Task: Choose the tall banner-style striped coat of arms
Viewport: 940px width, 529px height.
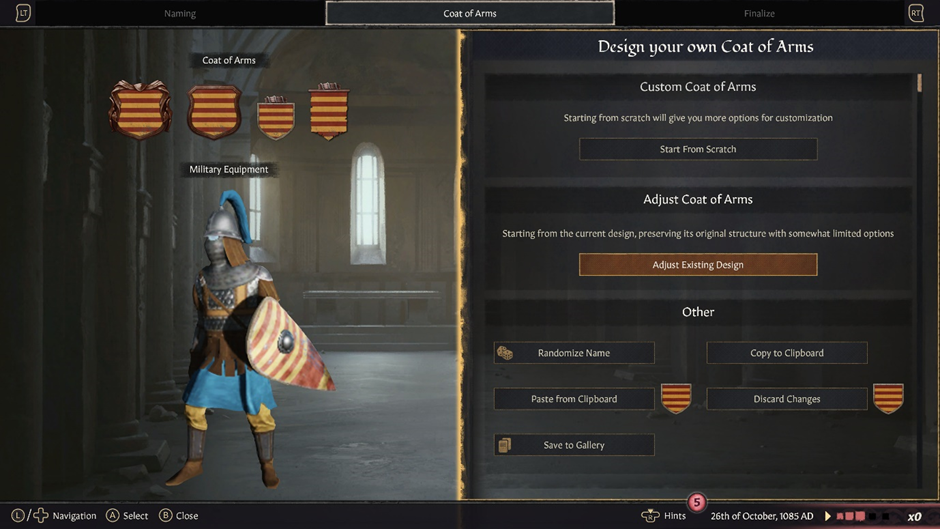Action: coord(329,112)
